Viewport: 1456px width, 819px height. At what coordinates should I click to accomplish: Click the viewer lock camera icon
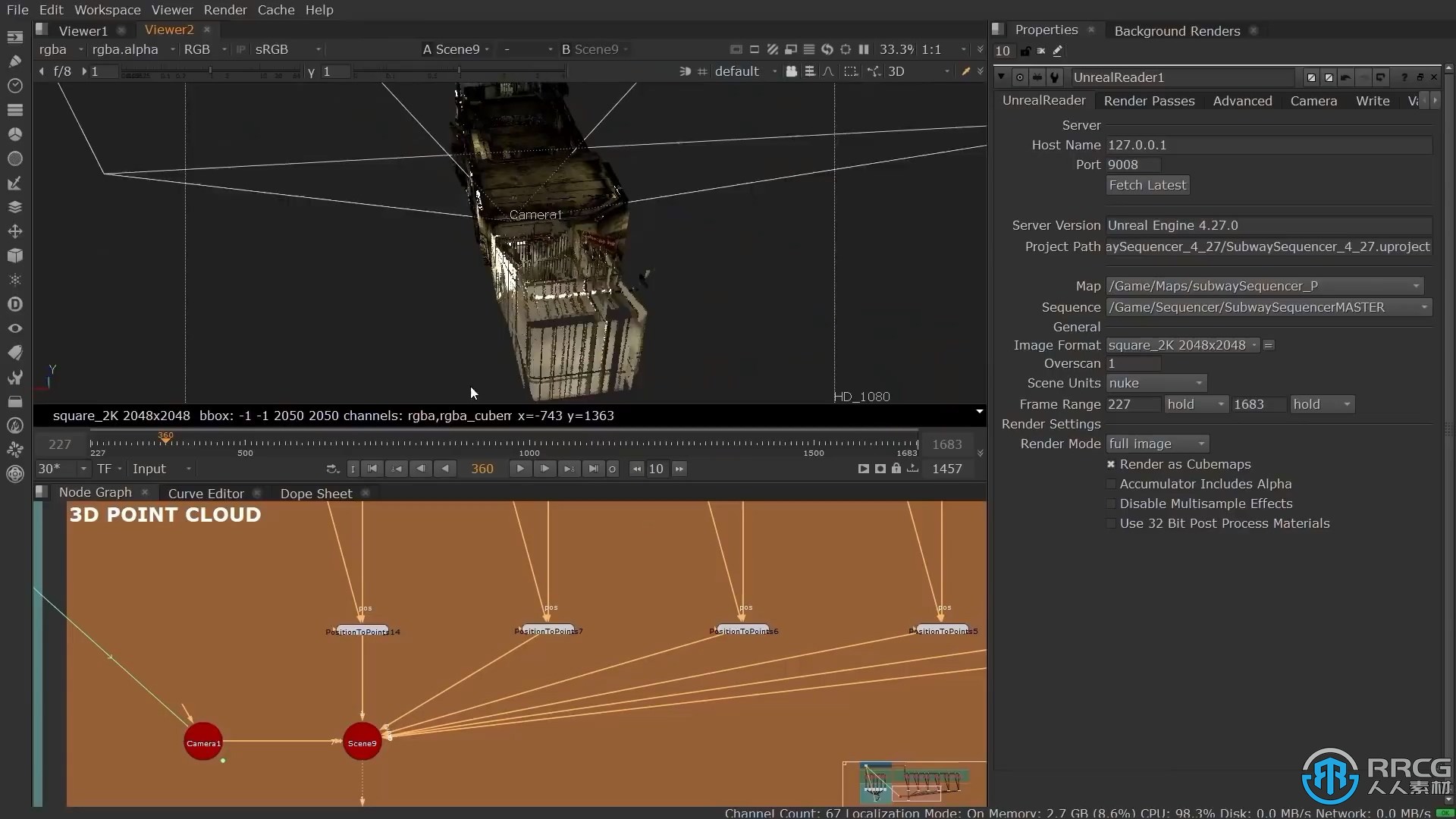[791, 71]
